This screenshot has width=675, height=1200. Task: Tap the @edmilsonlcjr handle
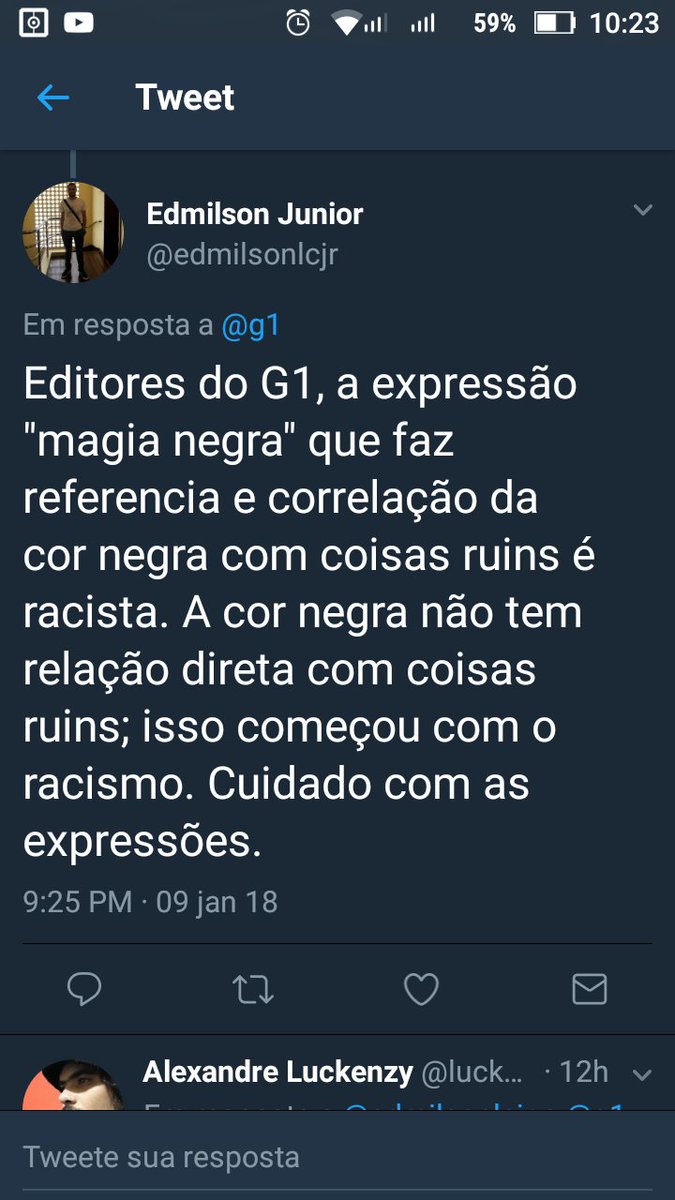pyautogui.click(x=242, y=255)
